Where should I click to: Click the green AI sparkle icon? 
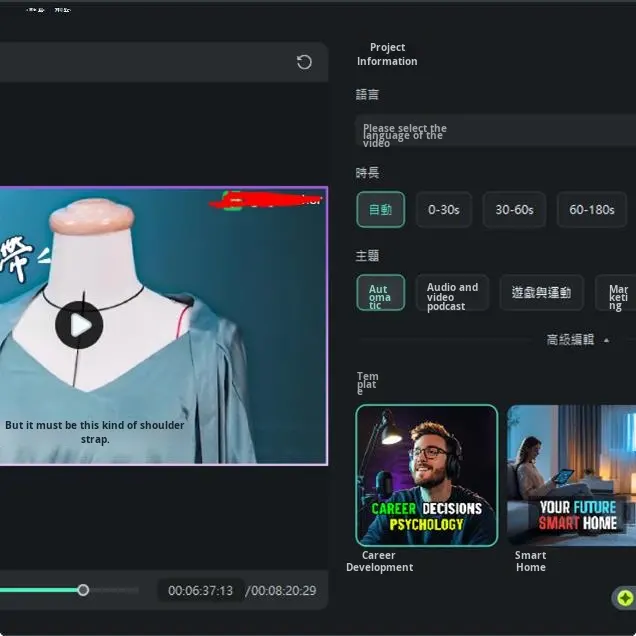625,598
